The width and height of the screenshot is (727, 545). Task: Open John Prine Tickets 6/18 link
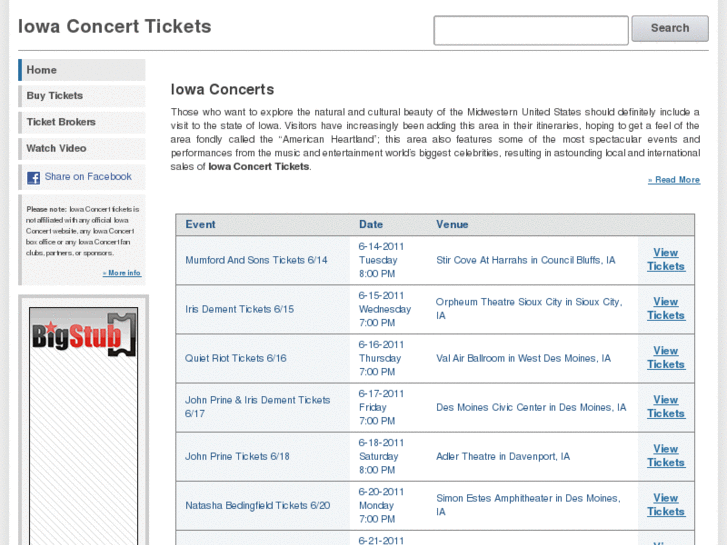[237, 456]
